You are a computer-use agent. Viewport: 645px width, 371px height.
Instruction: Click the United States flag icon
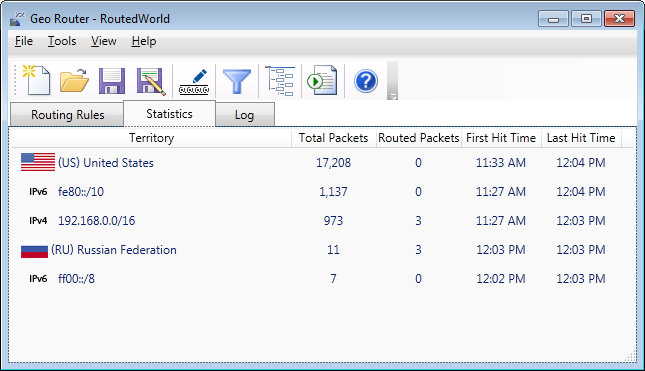point(38,162)
